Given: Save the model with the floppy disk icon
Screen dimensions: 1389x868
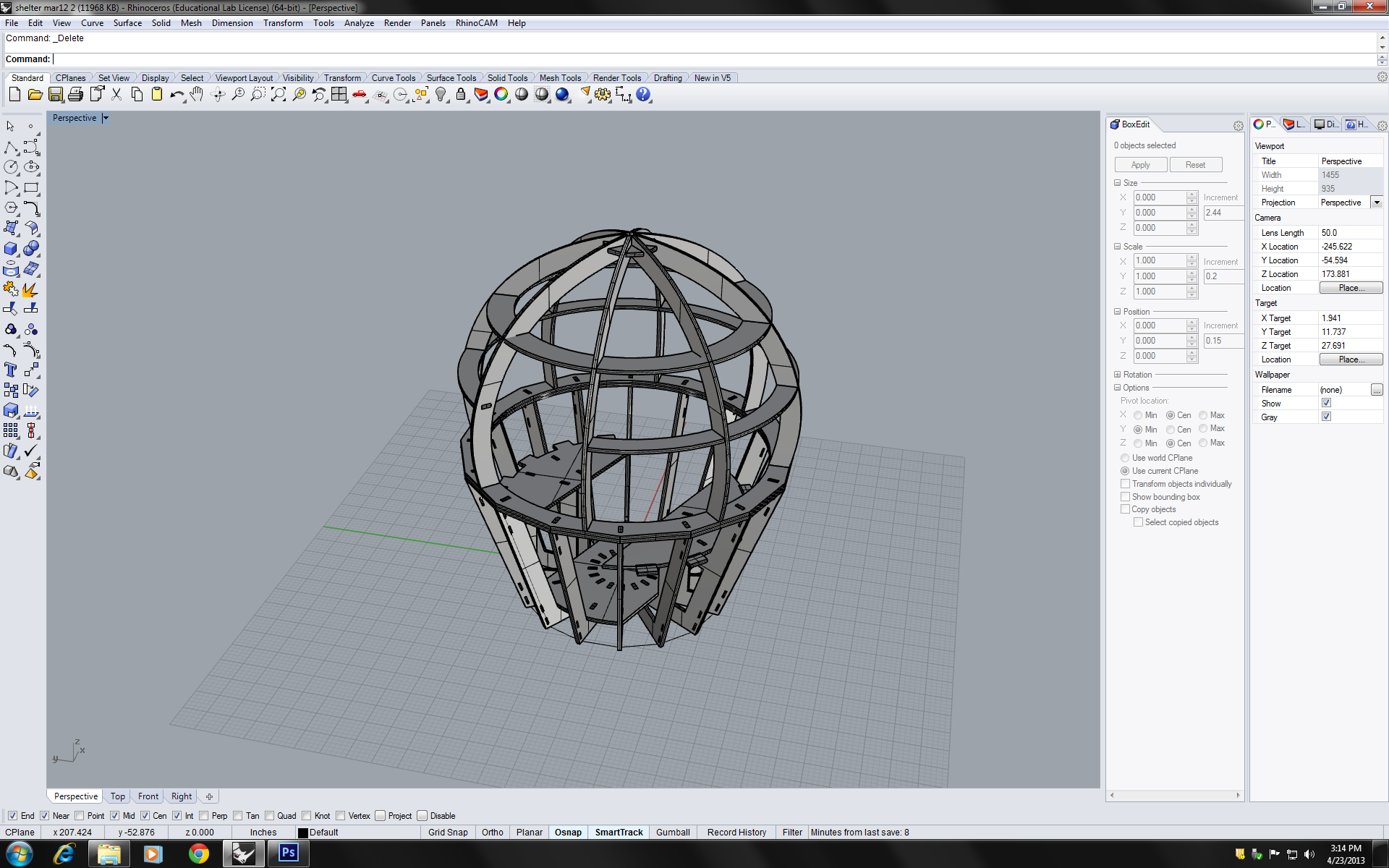Looking at the screenshot, I should coord(55,95).
